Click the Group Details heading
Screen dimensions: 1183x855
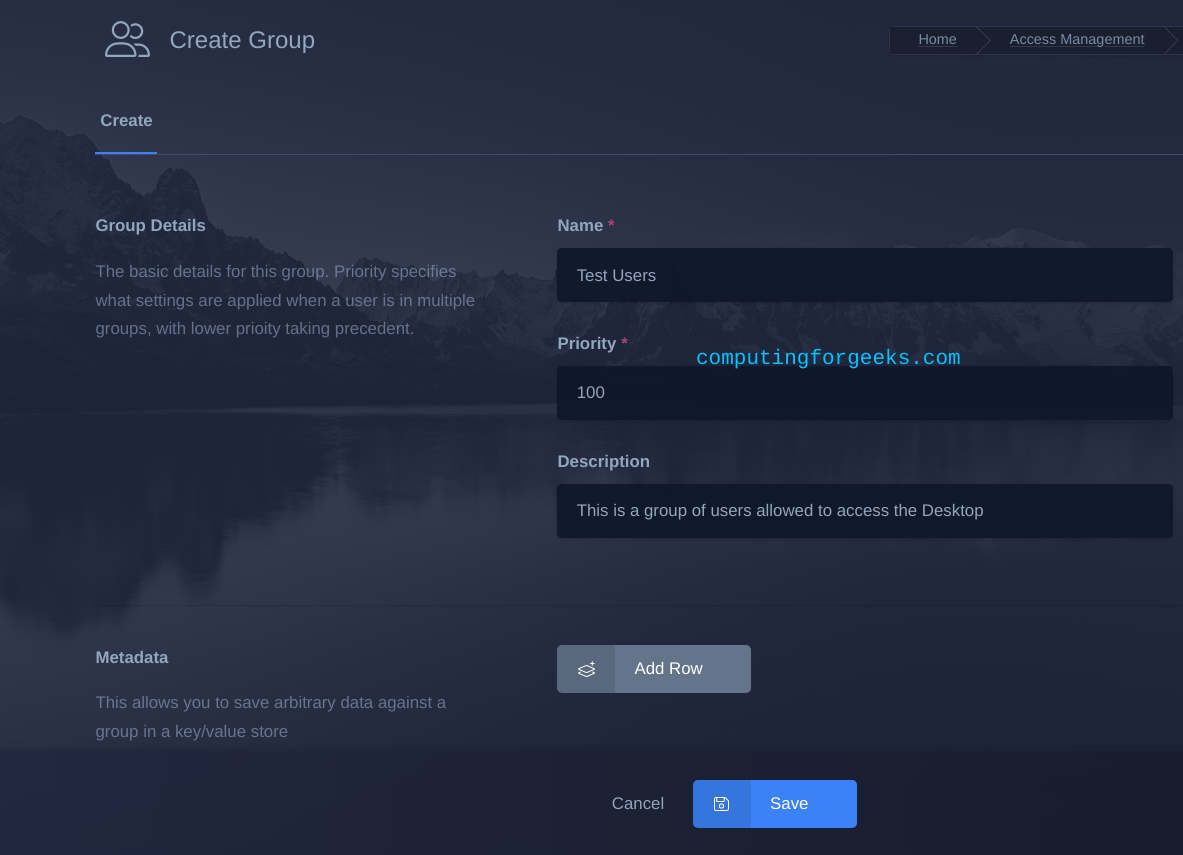(150, 225)
